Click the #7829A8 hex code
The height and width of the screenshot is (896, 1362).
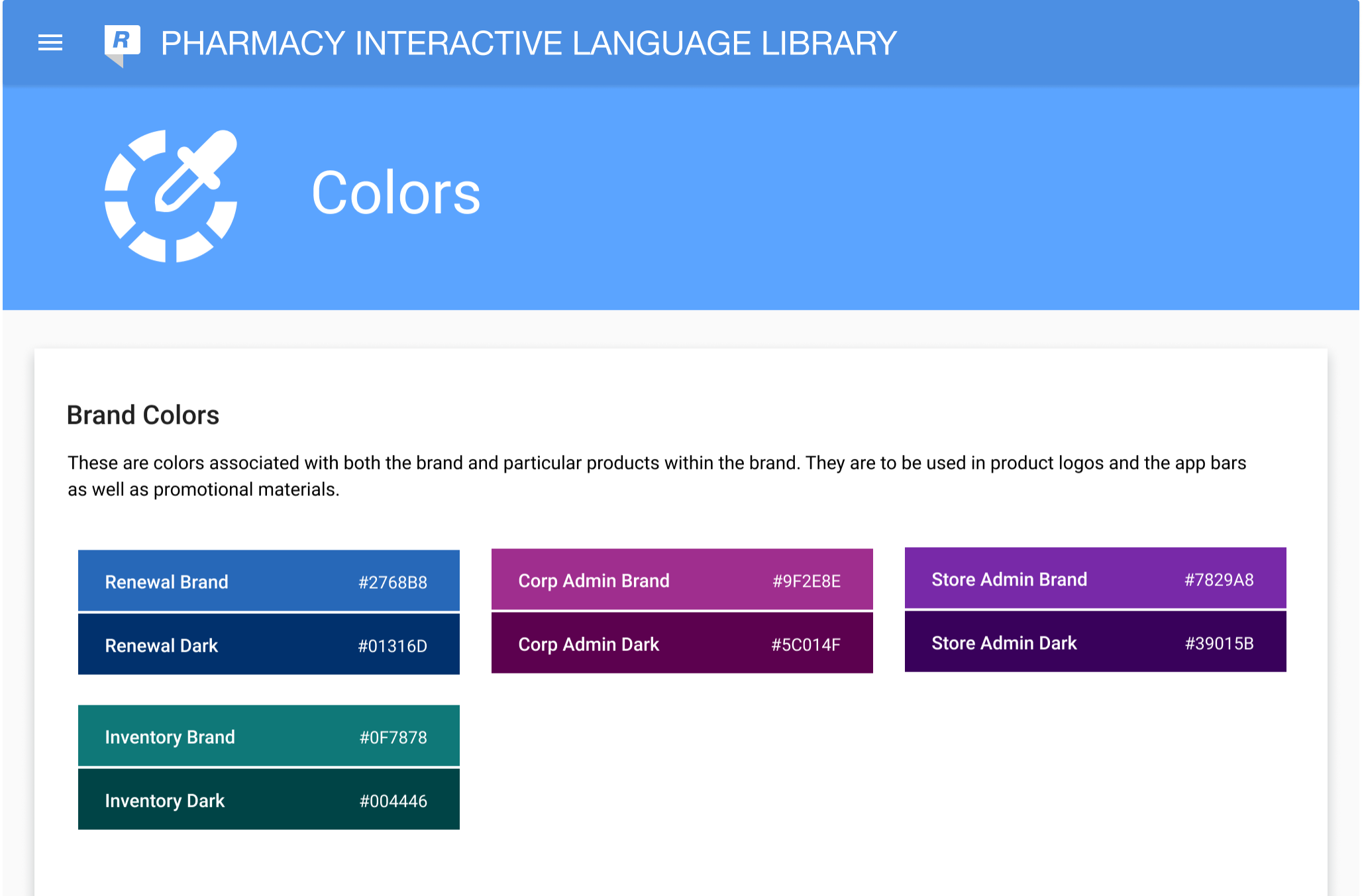1219,579
